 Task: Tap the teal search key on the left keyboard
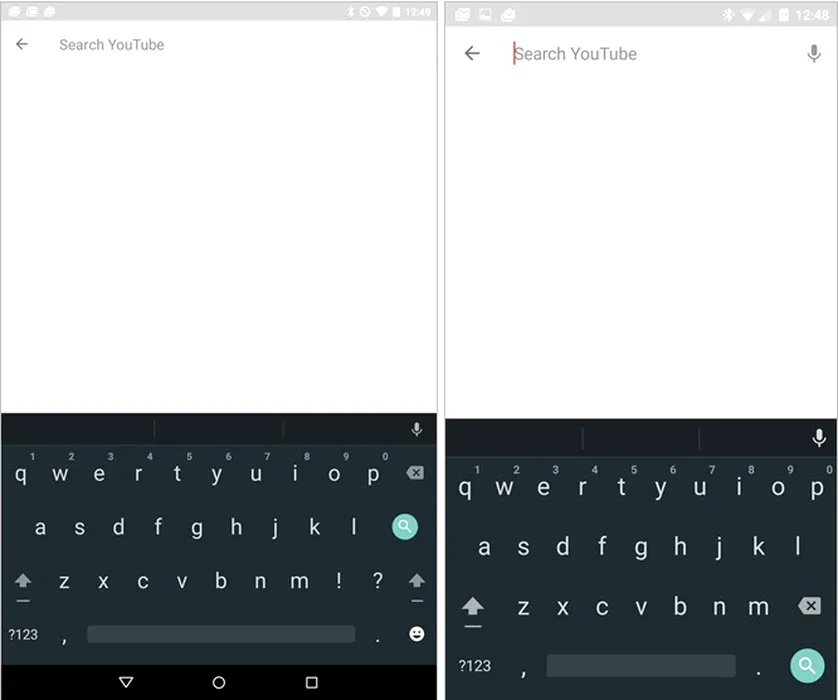(405, 527)
